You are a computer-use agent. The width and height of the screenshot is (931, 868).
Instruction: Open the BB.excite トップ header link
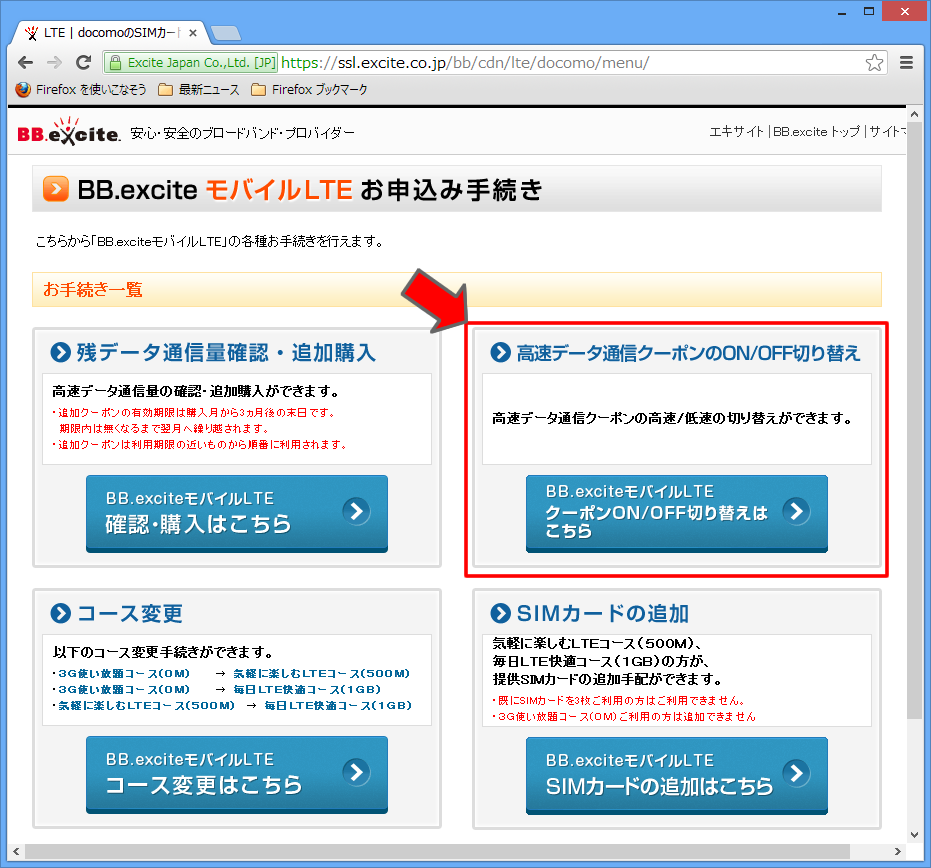[x=816, y=132]
